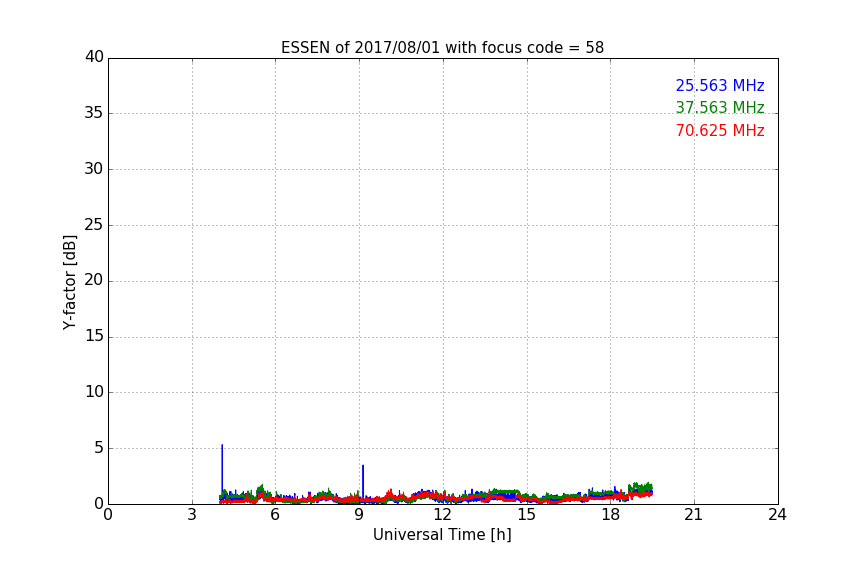Click the y-axis tick label 20
The height and width of the screenshot is (576, 864).
[94, 280]
